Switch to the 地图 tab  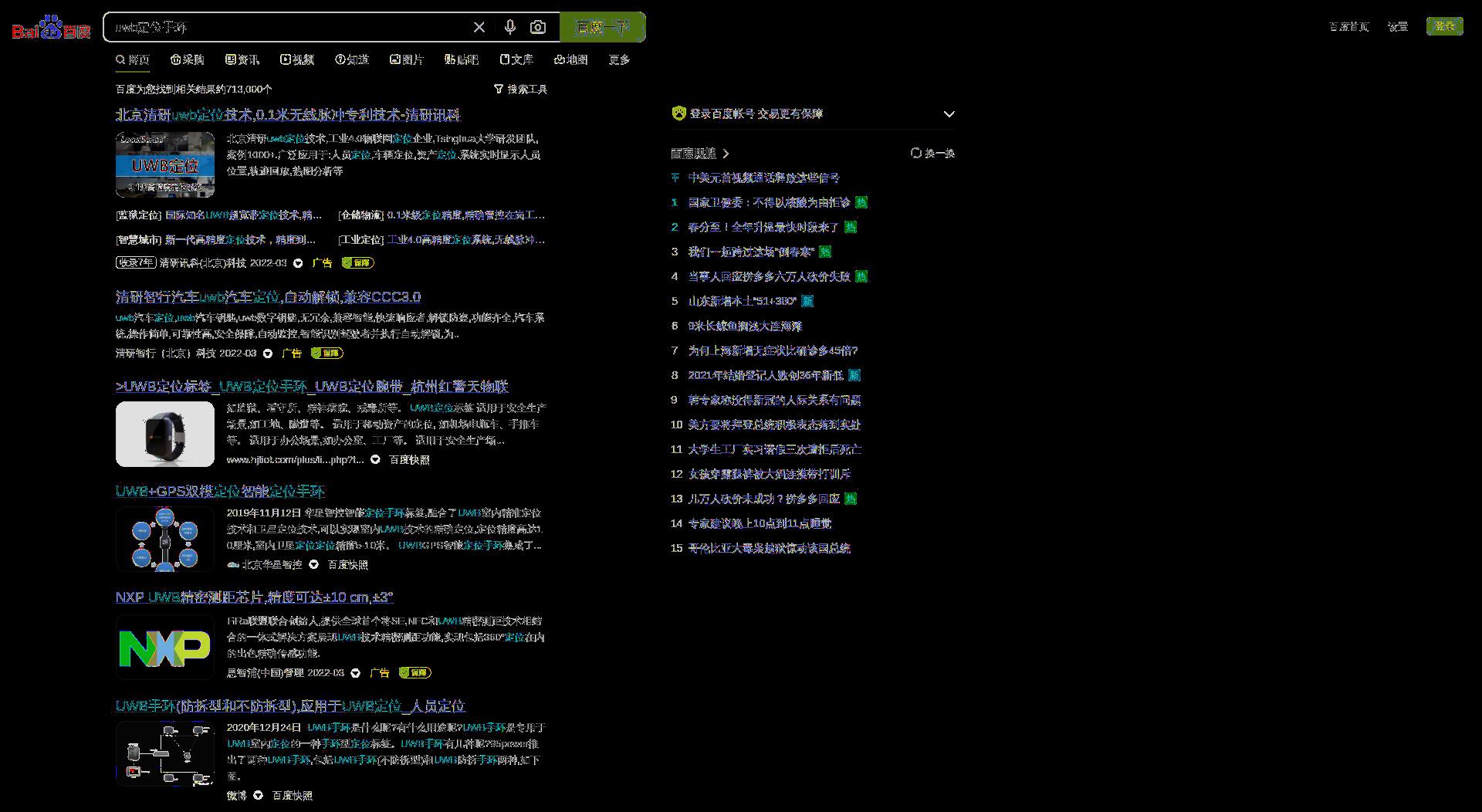click(x=571, y=59)
